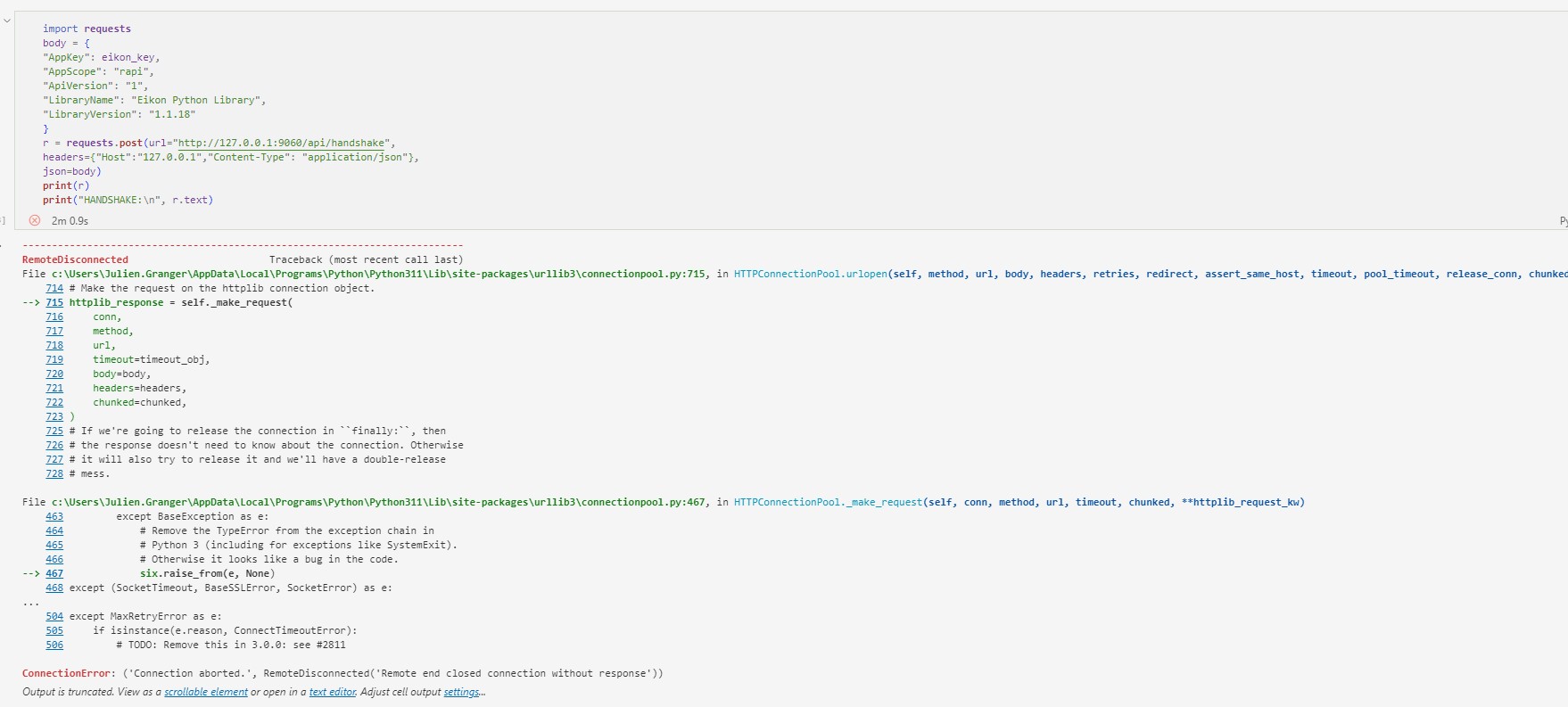This screenshot has width=1568, height=707.
Task: Open output in a 'text editor' link
Action: point(332,692)
